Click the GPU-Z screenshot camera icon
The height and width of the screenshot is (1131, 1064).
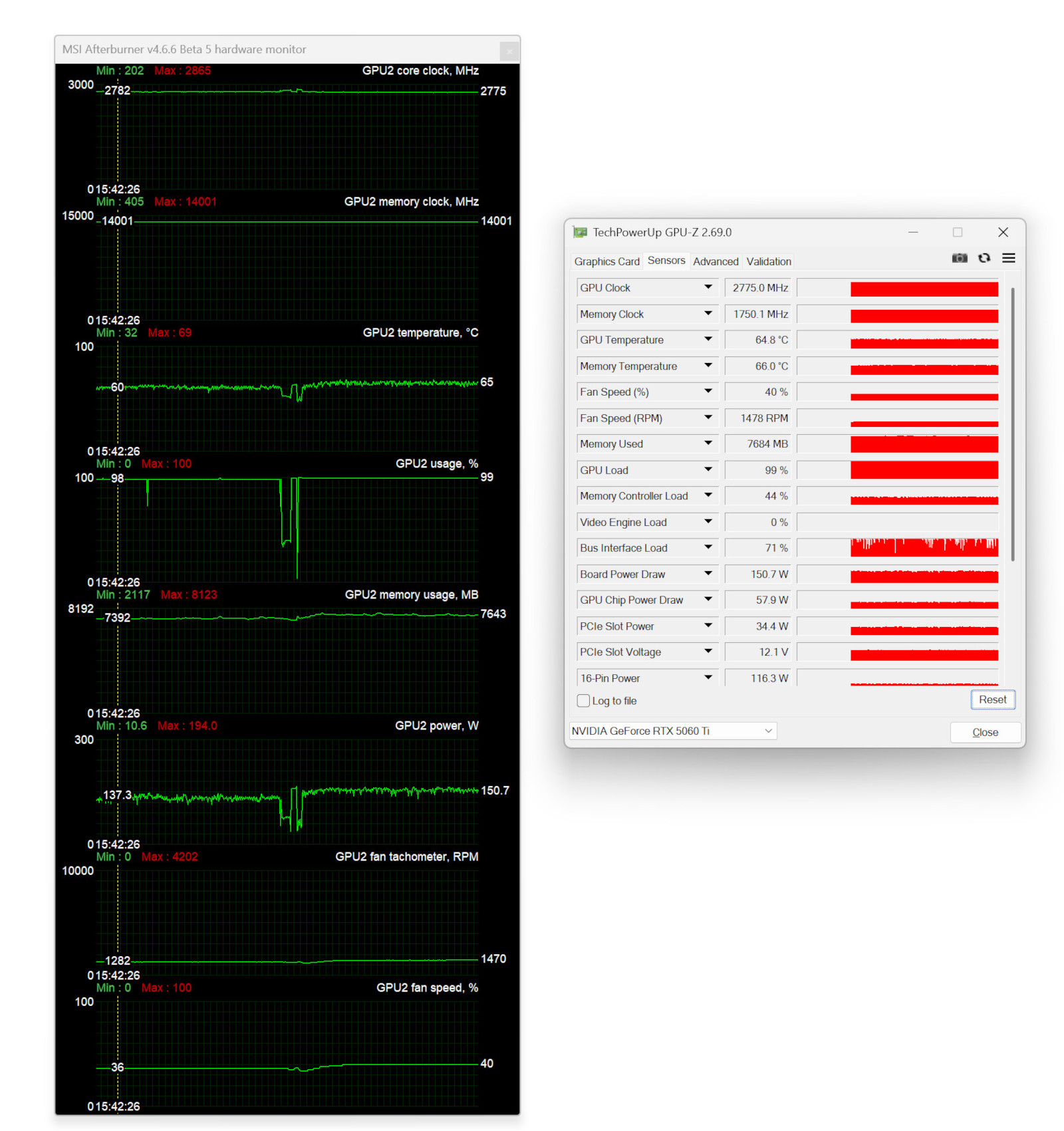click(959, 258)
